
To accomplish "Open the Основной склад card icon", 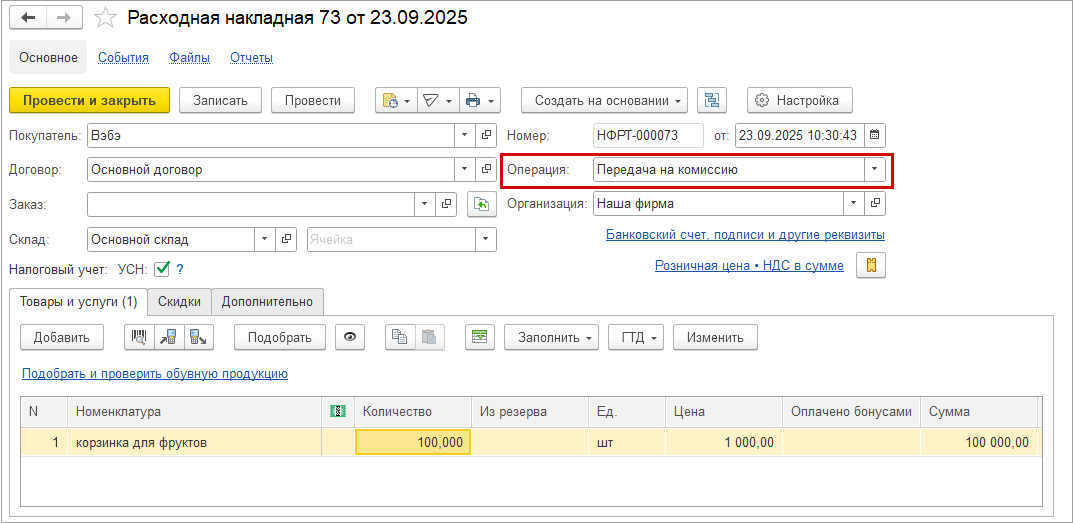I will [286, 240].
